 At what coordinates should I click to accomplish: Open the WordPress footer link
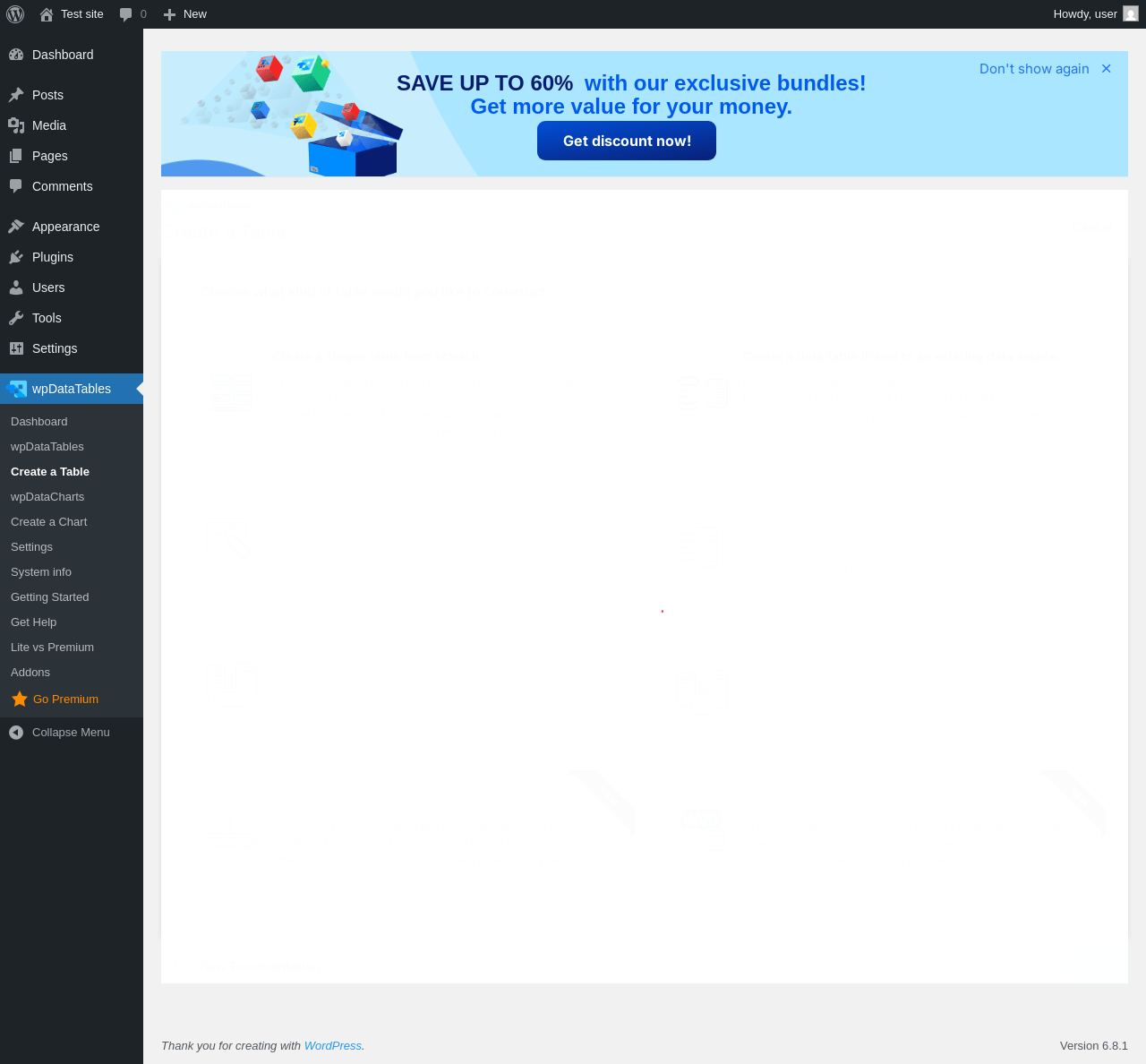(333, 1046)
